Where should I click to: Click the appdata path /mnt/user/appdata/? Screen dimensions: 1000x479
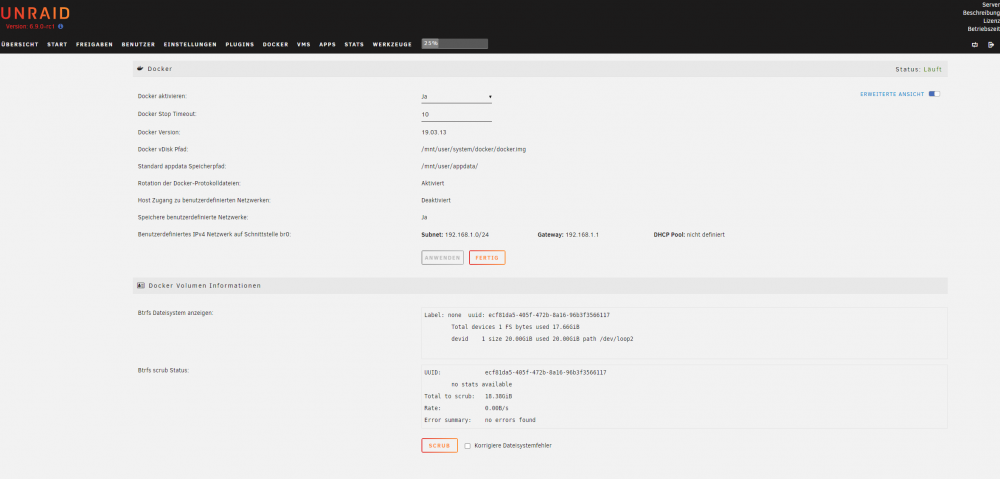tap(450, 166)
